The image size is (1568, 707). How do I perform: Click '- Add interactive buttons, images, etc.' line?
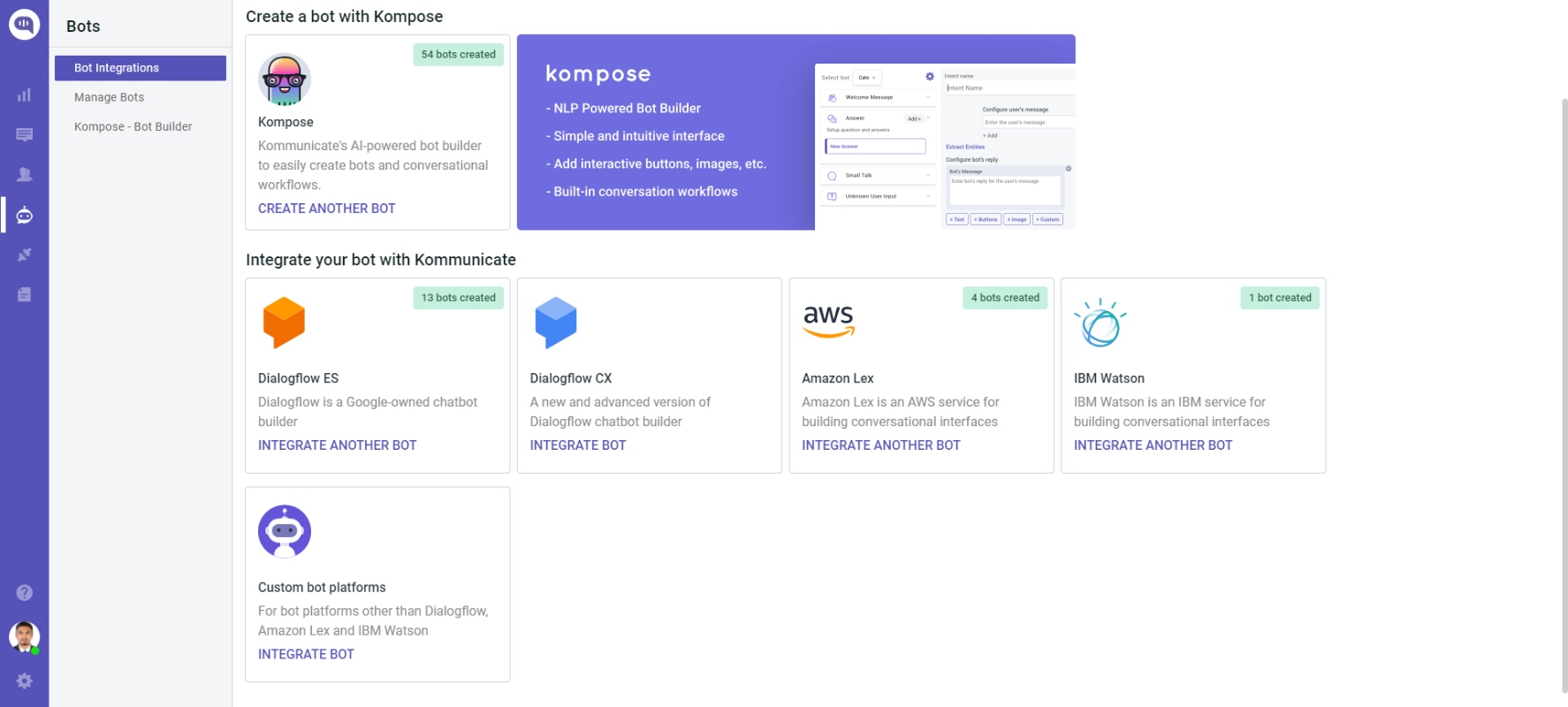pos(656,163)
